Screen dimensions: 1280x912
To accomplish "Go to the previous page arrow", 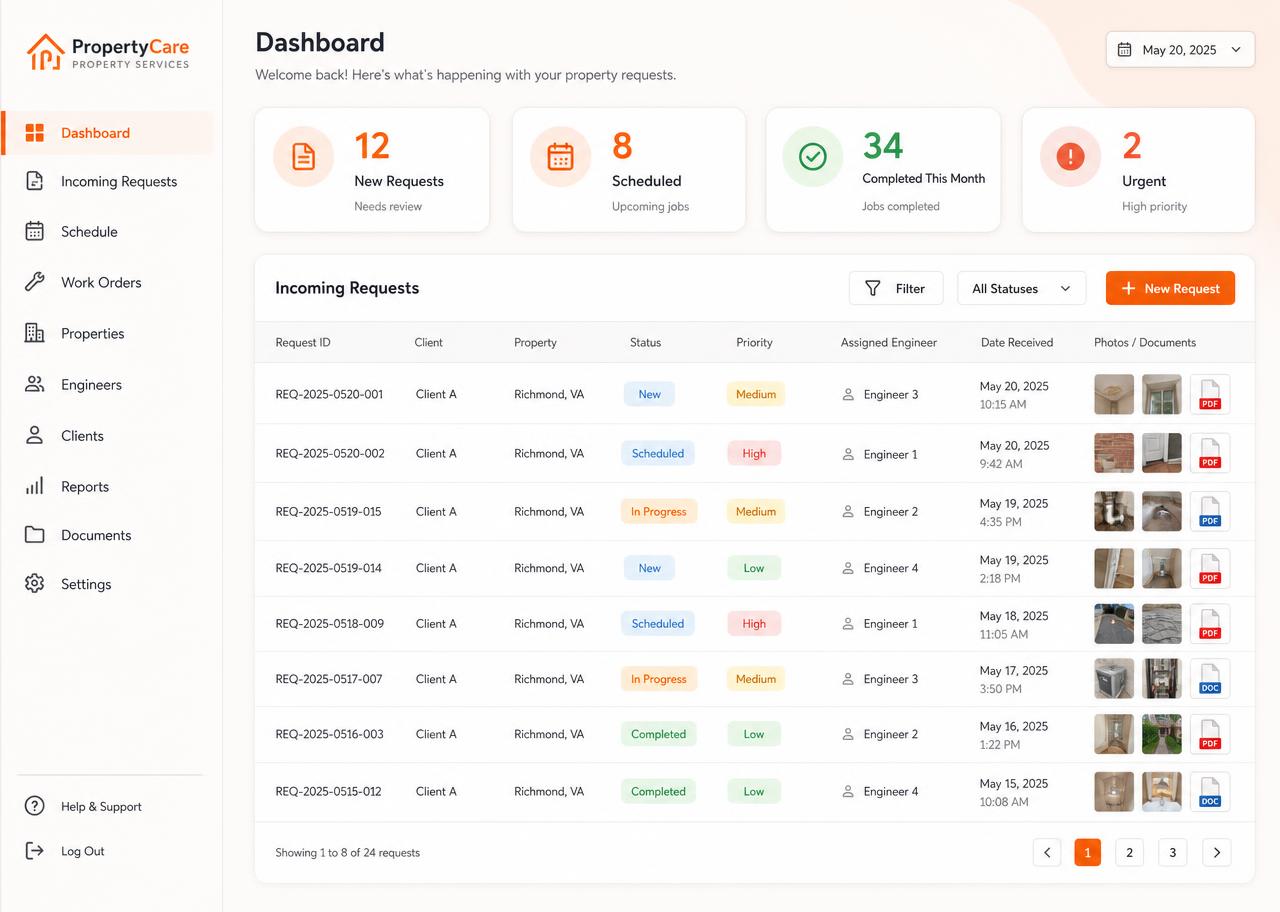I will click(1047, 852).
